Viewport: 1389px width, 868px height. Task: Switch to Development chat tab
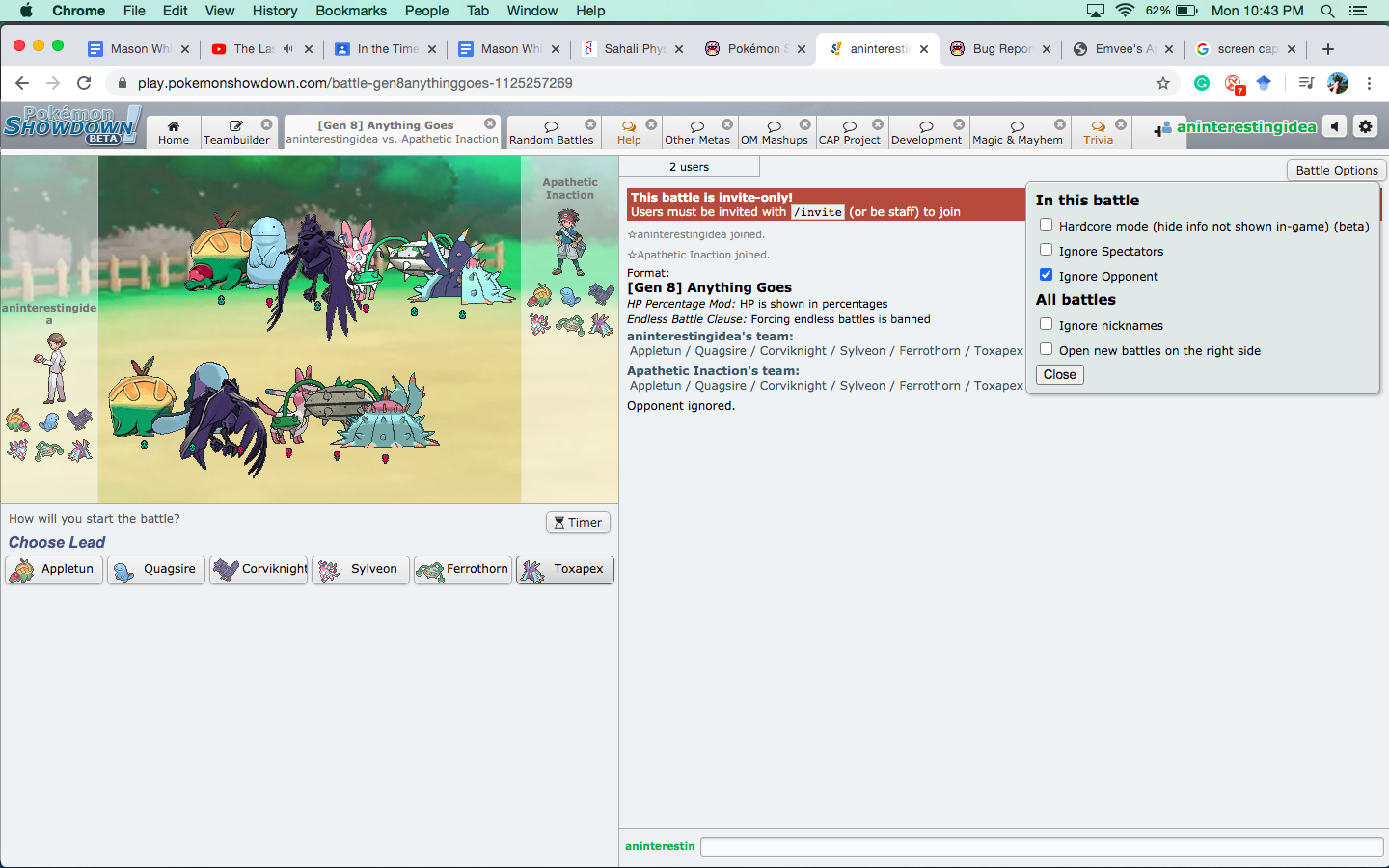pos(926,133)
